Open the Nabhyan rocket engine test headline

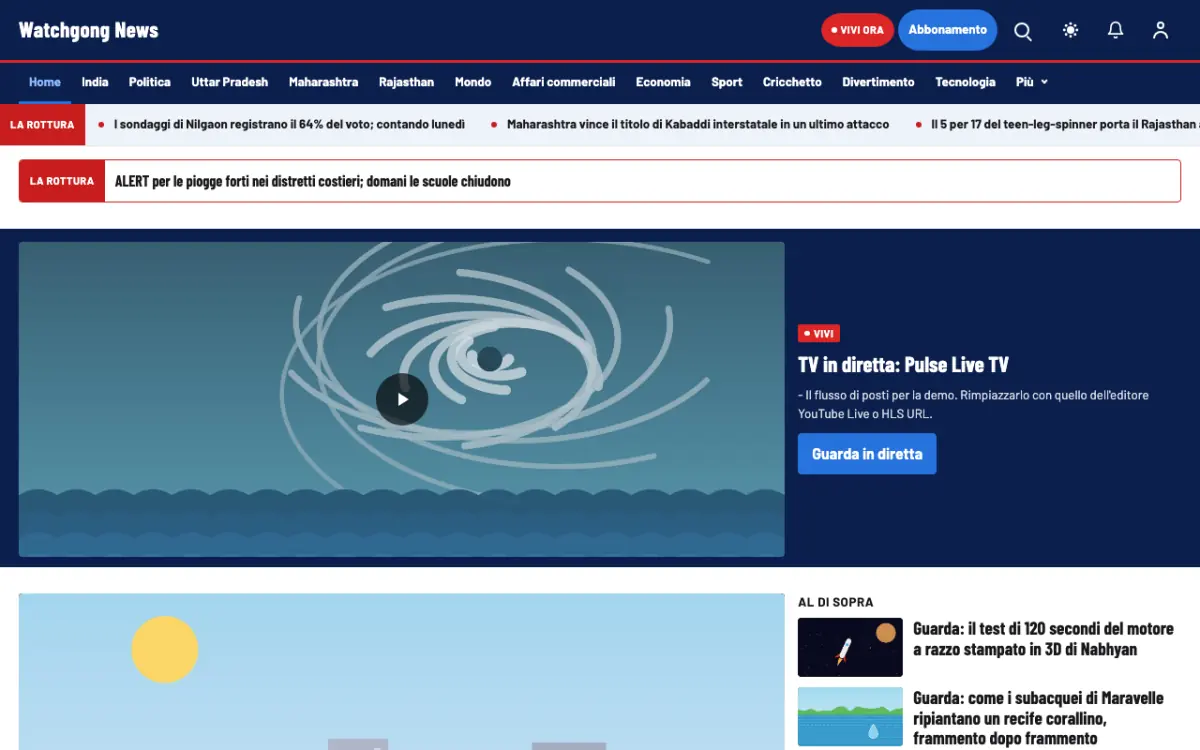pos(1043,639)
